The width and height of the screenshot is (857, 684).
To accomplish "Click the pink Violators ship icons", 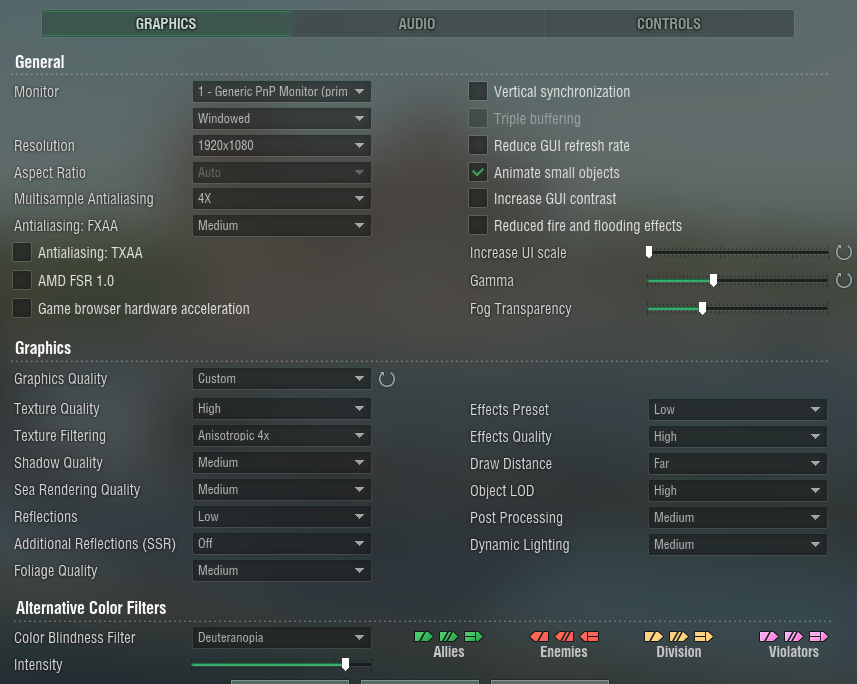I will click(x=794, y=636).
